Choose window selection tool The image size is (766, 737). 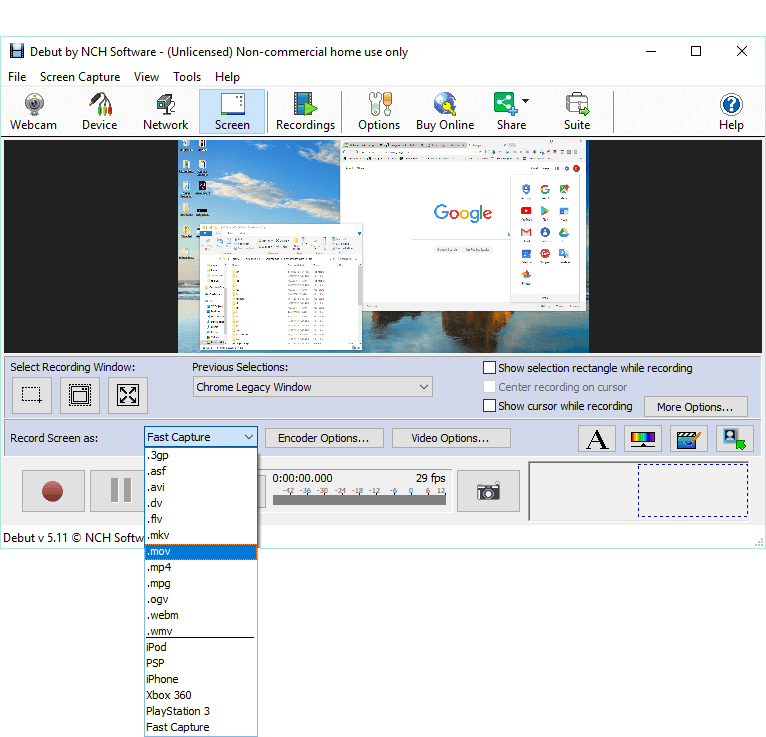[x=80, y=395]
